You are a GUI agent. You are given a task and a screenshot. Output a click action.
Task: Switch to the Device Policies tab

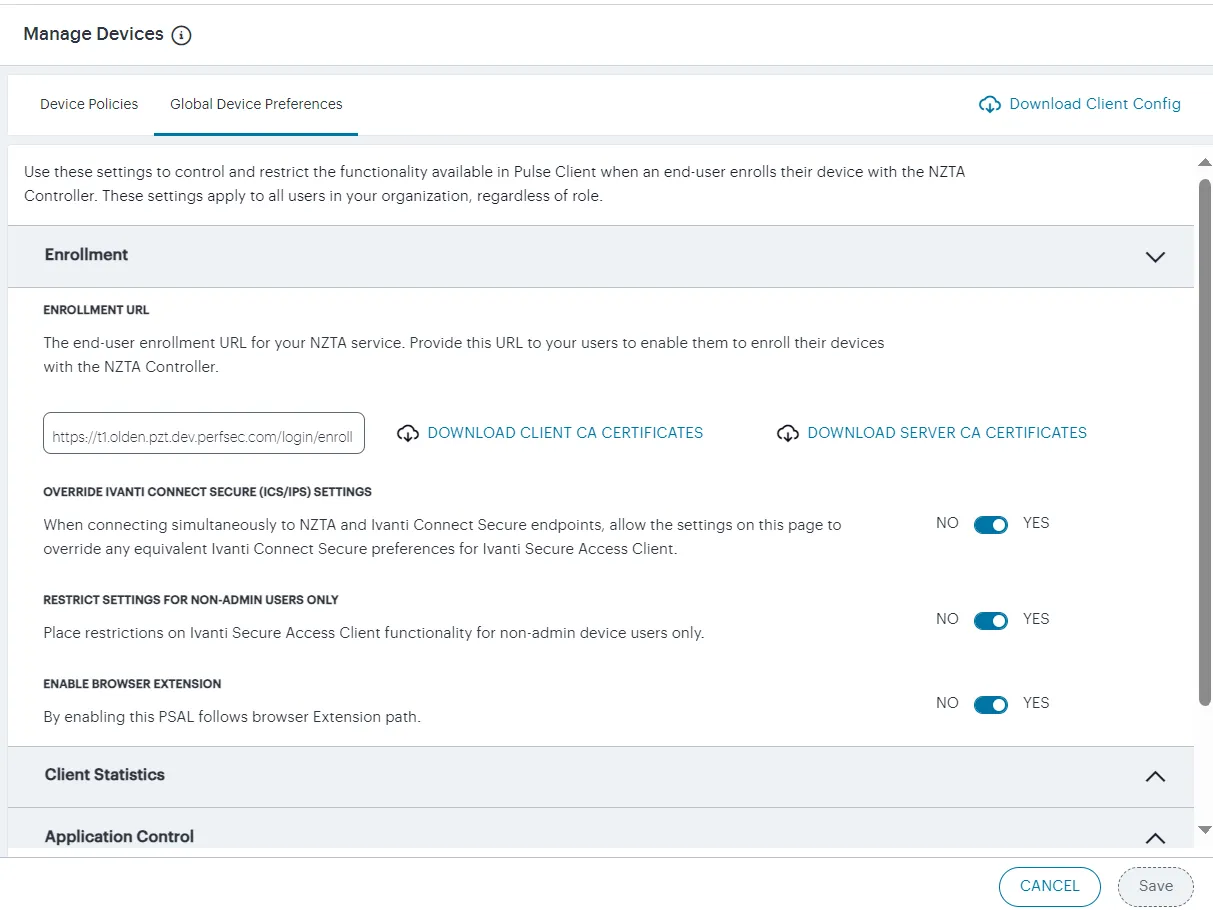89,104
